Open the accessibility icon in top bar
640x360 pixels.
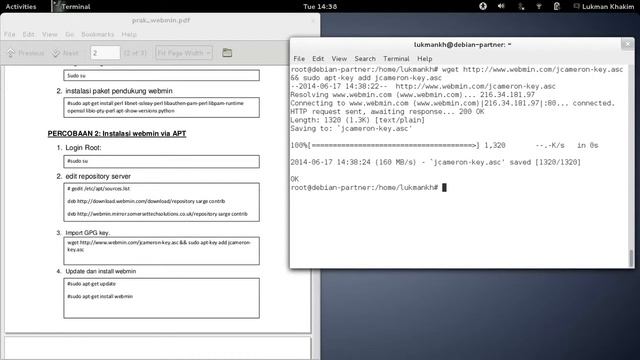click(x=483, y=6)
